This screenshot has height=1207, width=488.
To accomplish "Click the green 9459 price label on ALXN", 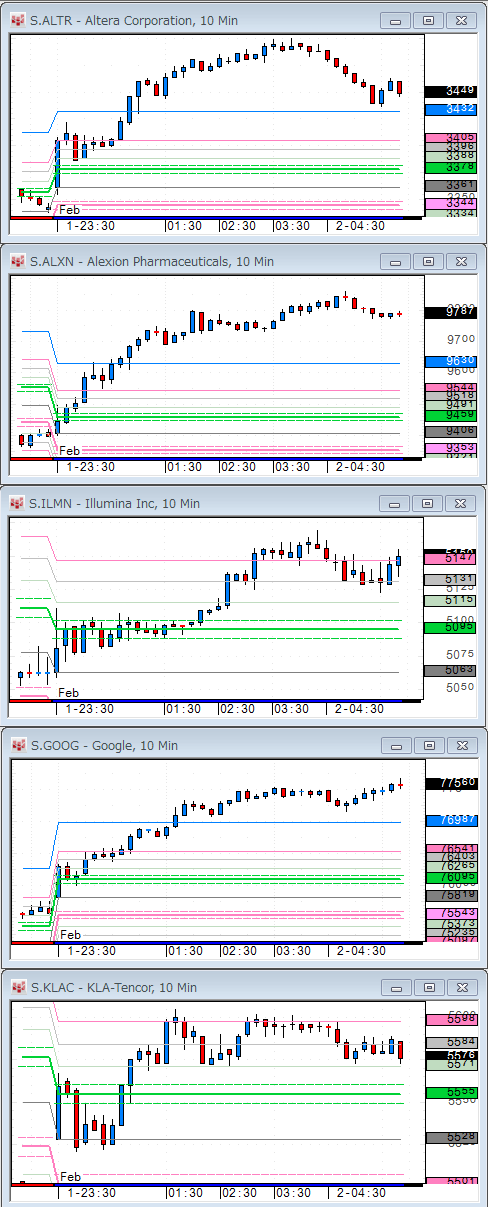I will tap(451, 414).
